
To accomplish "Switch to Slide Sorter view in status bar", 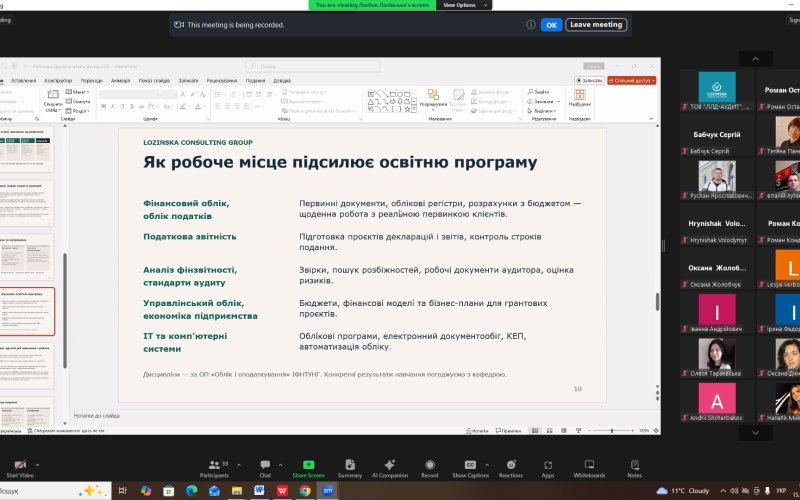I will 548,431.
